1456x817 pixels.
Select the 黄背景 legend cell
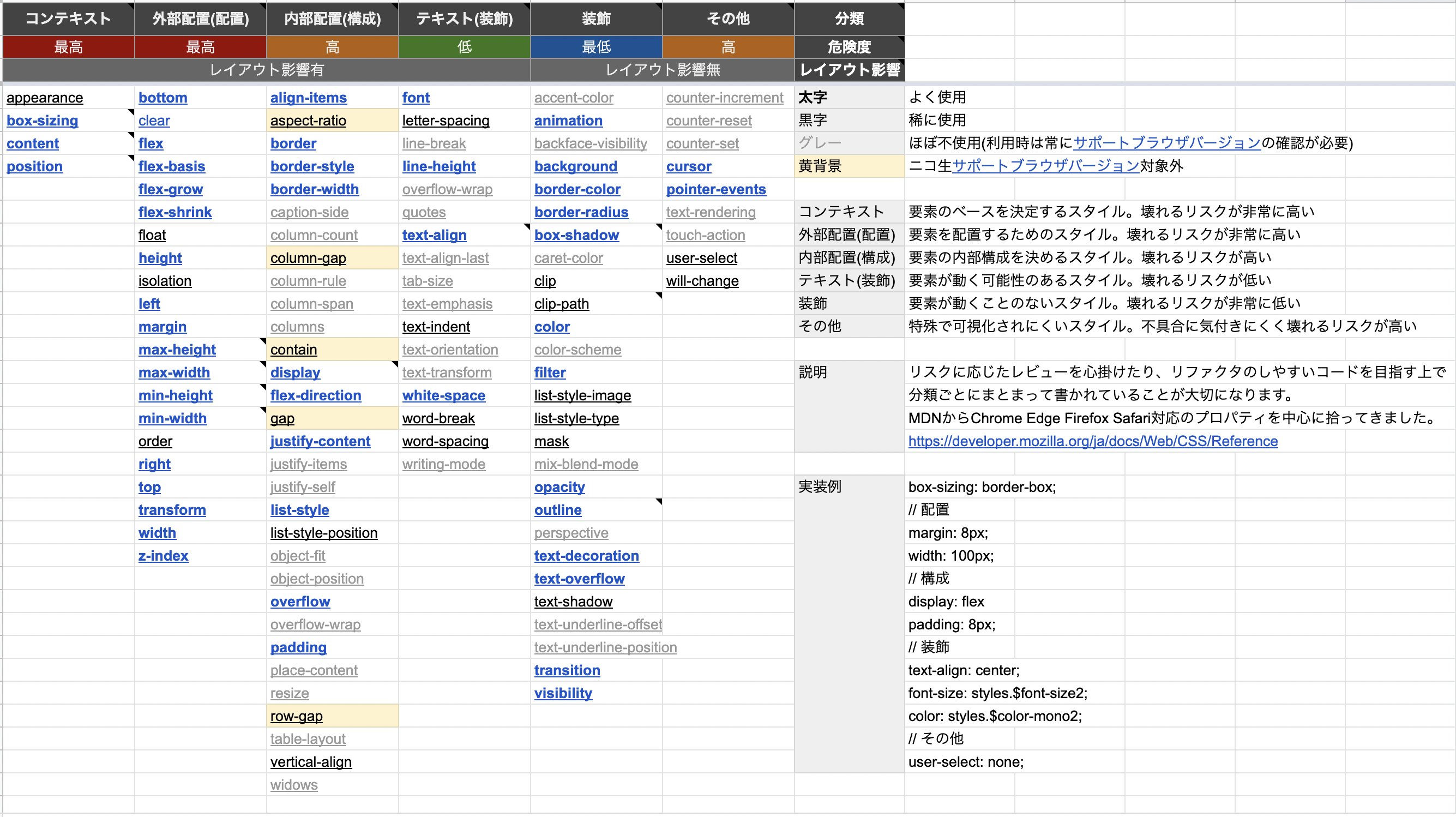click(849, 166)
